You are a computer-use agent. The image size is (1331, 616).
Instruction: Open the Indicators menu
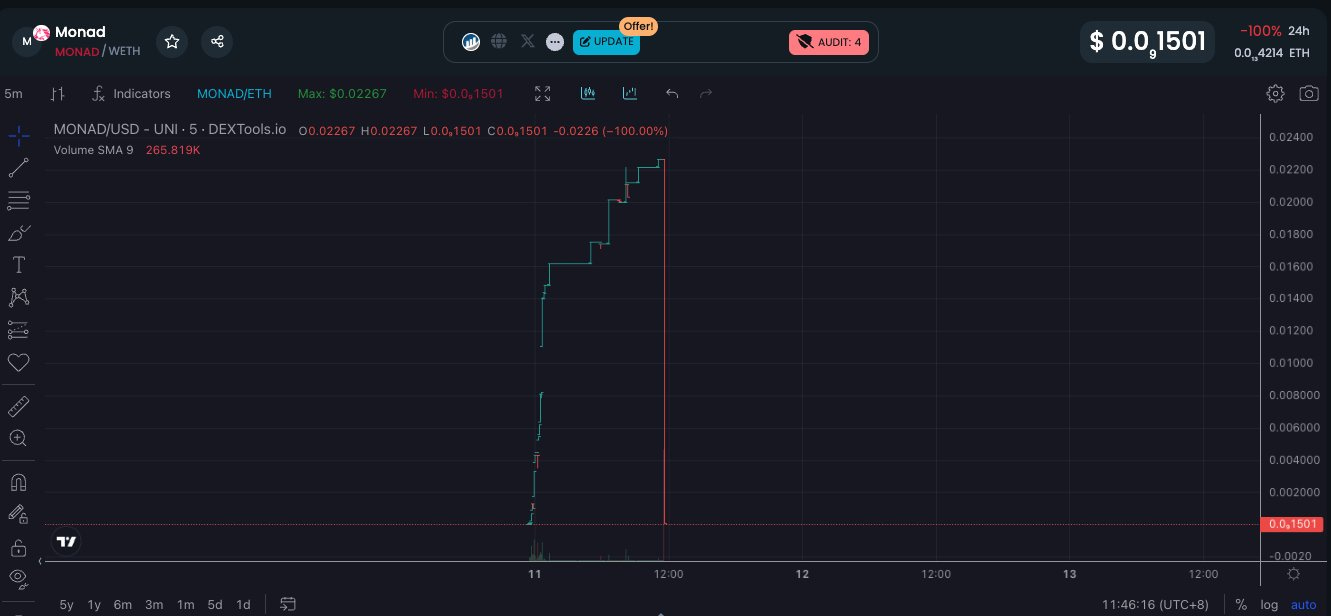click(131, 93)
